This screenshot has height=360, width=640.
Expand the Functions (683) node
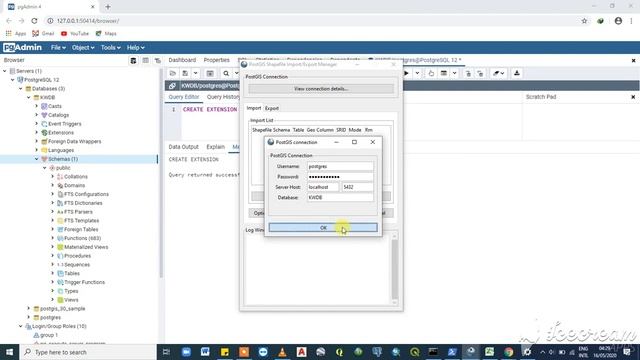53,238
